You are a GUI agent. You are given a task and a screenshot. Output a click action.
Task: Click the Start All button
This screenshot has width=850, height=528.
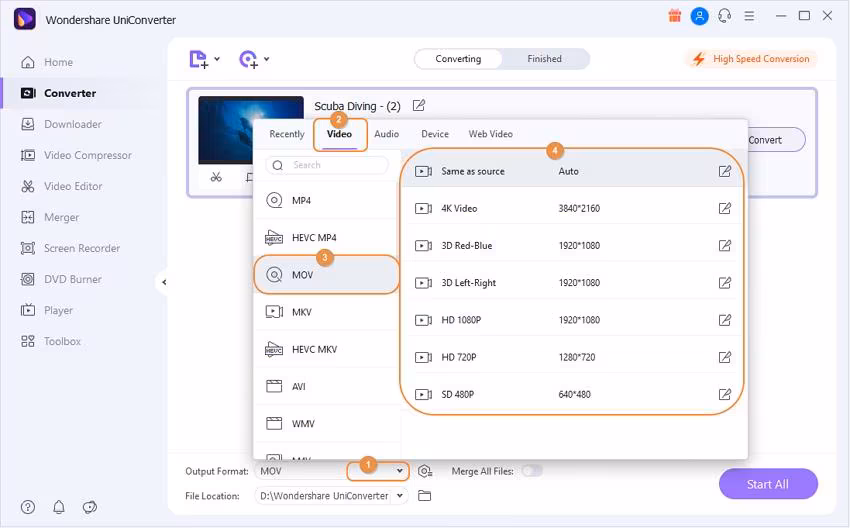point(768,484)
